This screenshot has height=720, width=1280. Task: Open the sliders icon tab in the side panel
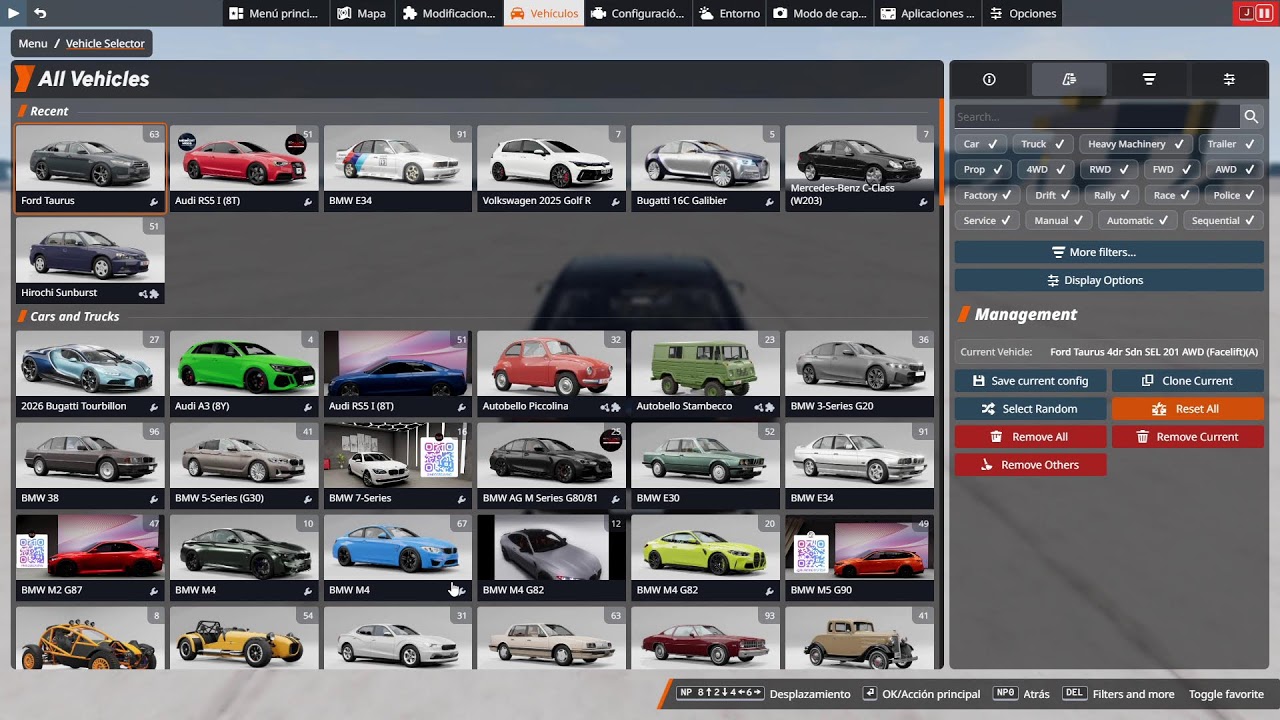[x=1229, y=79]
